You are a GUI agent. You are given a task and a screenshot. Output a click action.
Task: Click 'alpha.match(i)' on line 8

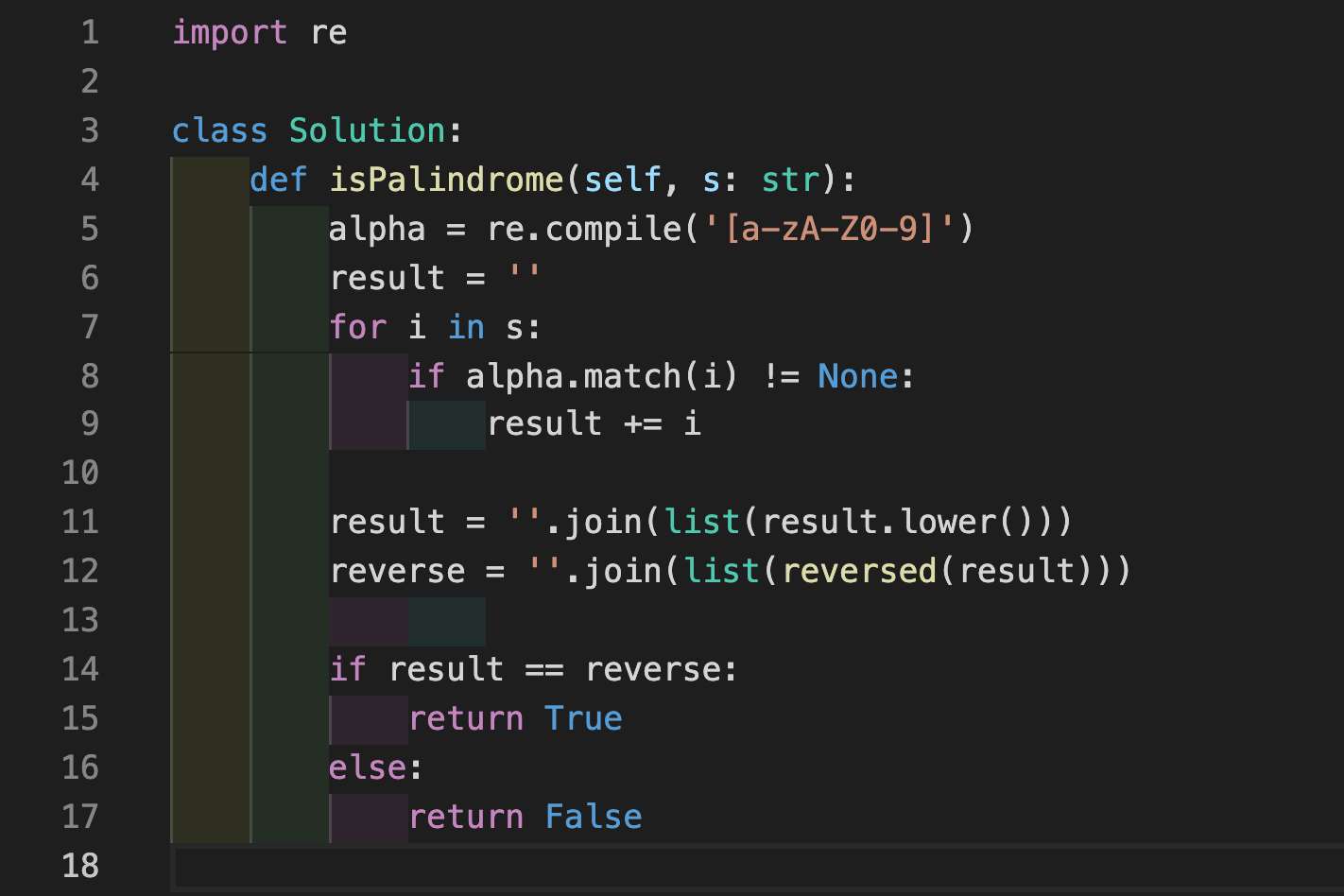(x=602, y=376)
